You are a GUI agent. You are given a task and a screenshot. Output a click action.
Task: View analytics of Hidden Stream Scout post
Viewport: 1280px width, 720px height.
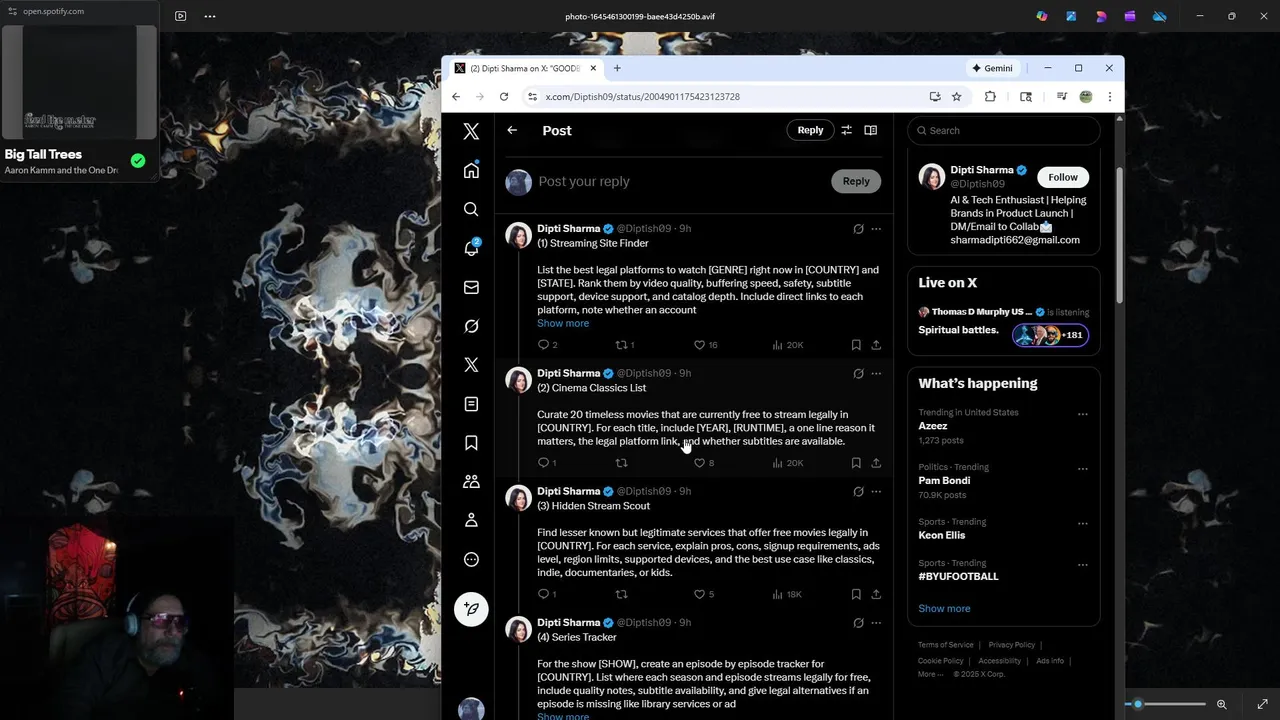click(x=787, y=594)
